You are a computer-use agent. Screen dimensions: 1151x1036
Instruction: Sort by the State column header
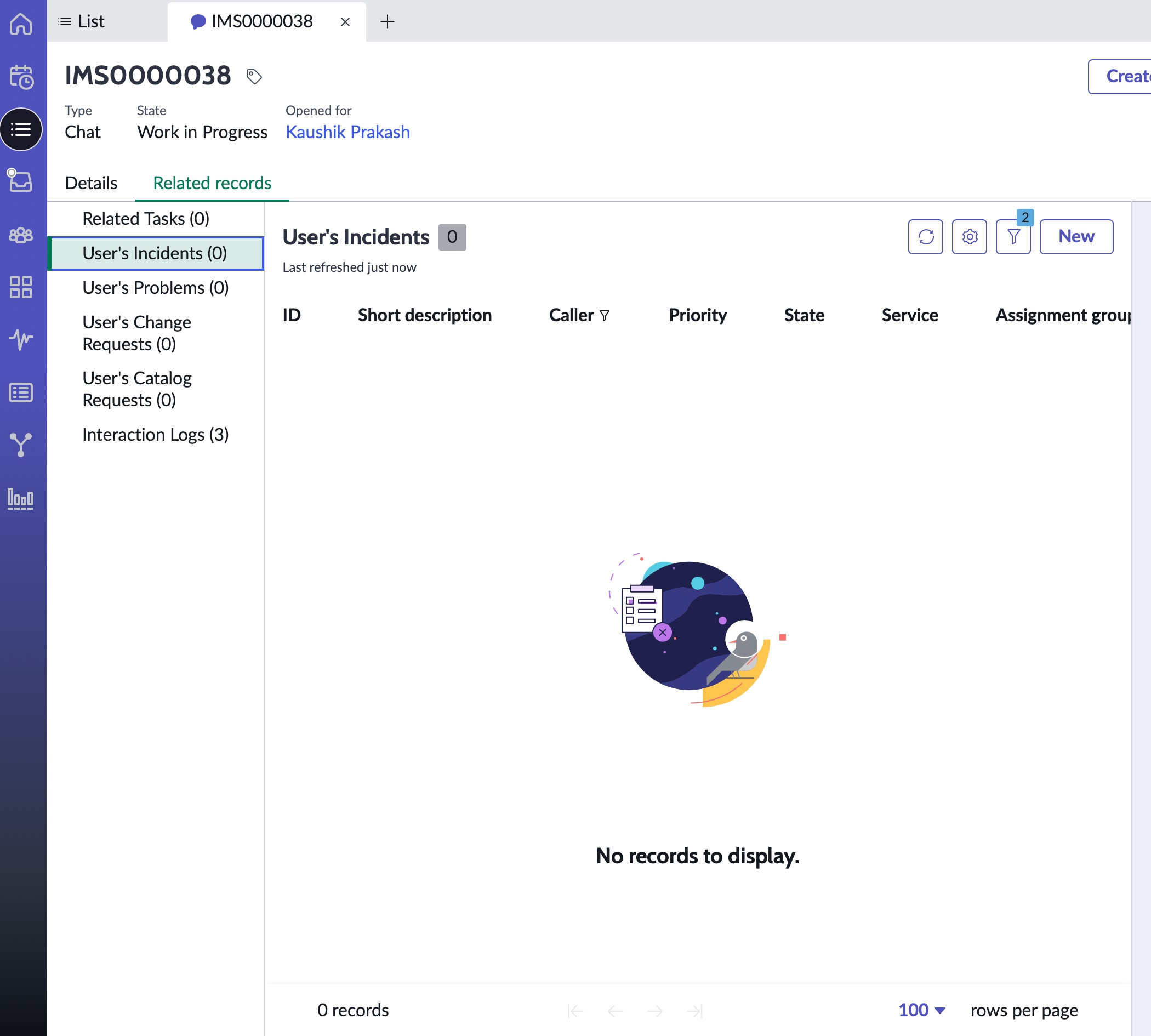[x=804, y=315]
